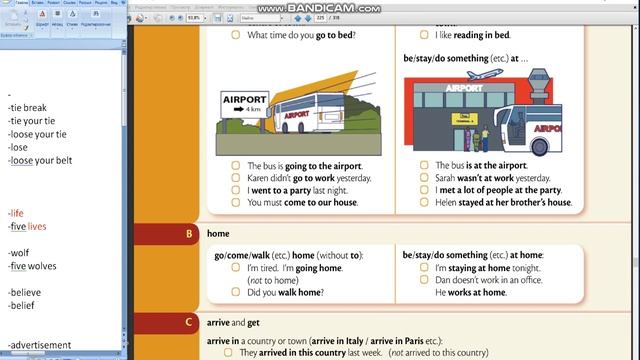Go to next page with blue down arrow
640x360 pixels.
(x=308, y=18)
